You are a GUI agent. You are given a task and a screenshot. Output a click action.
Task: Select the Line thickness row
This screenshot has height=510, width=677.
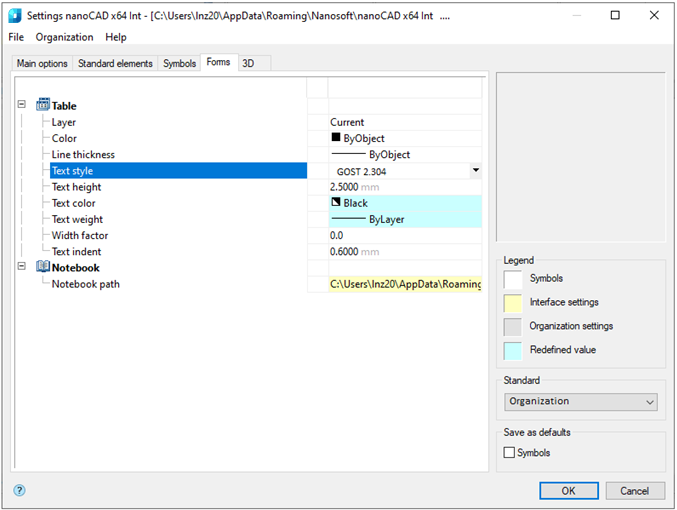tap(178, 155)
